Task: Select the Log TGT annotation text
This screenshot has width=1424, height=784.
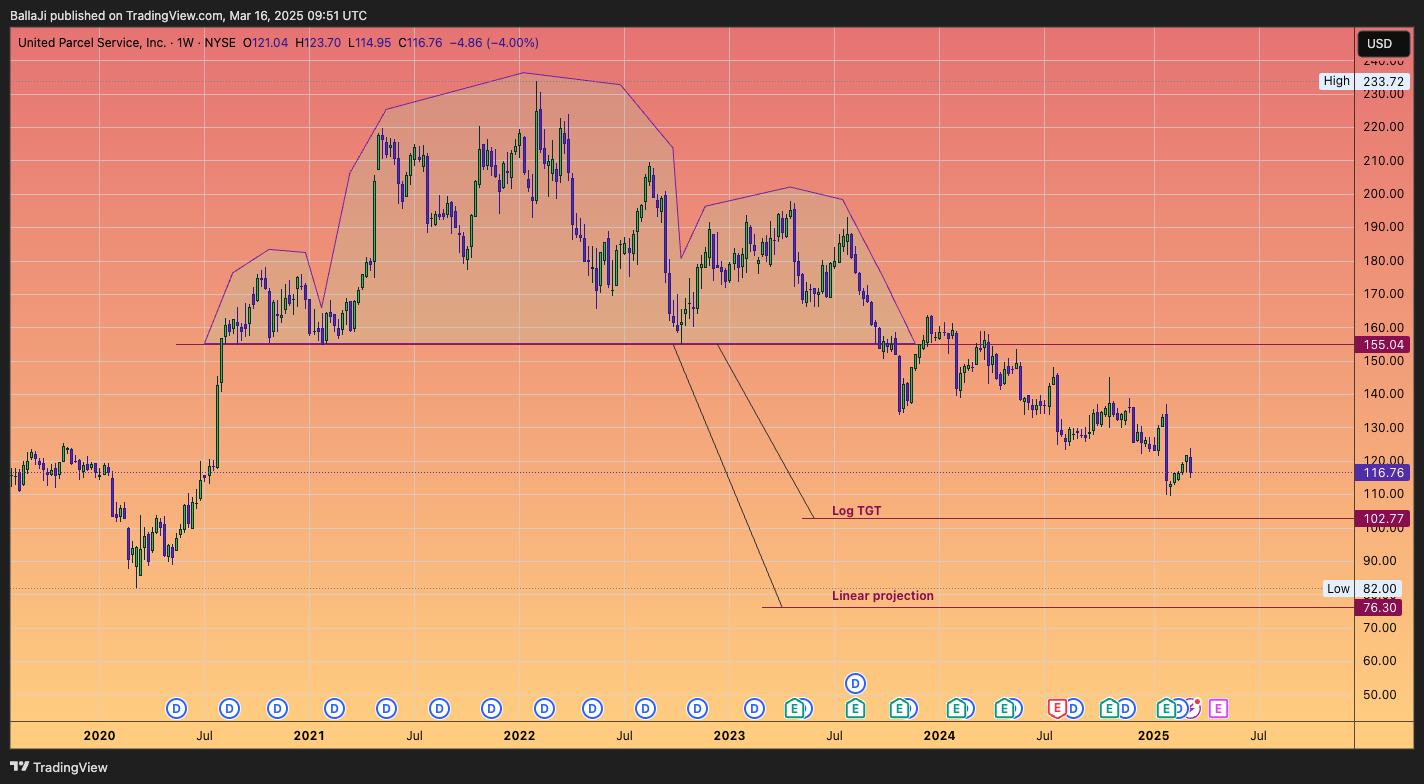Action: (x=856, y=511)
